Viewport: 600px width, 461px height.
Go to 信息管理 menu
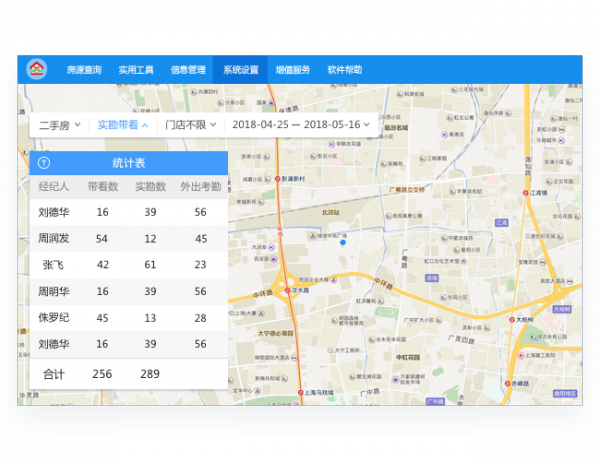tap(188, 70)
